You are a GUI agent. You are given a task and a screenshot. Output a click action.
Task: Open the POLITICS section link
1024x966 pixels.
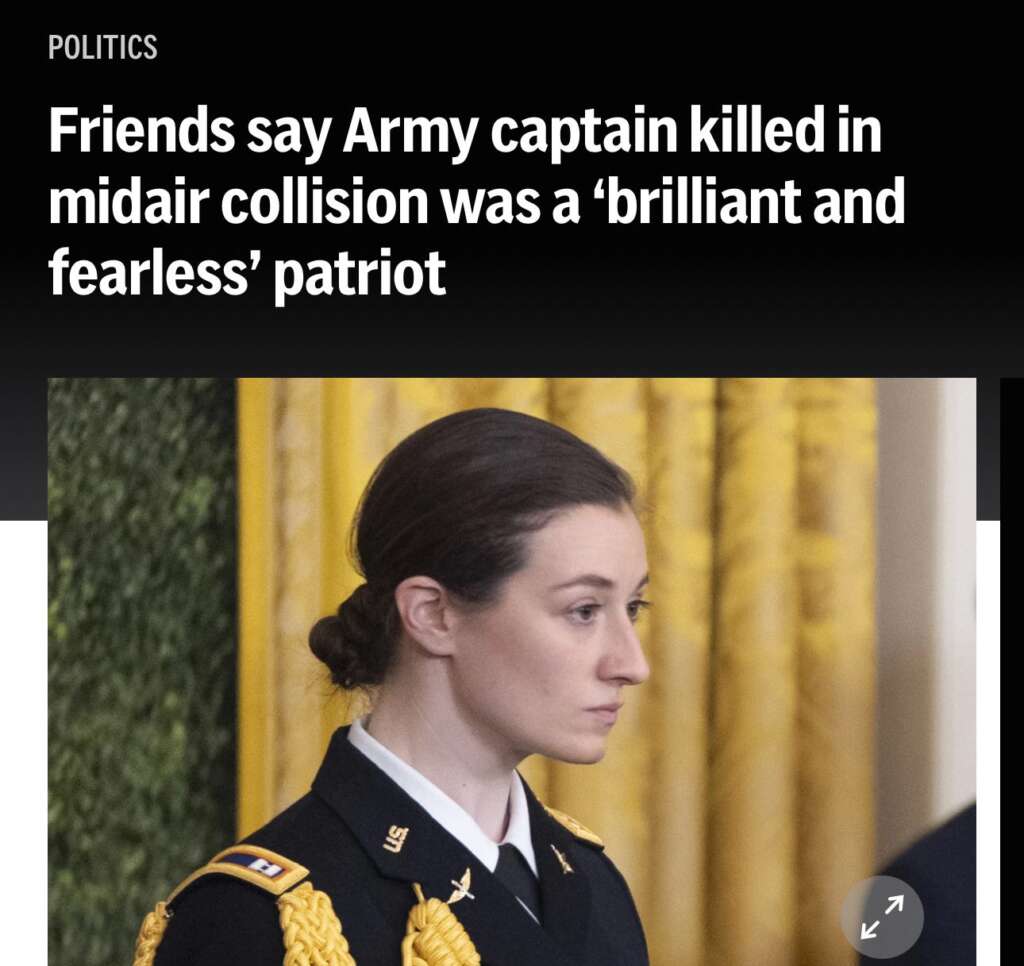pyautogui.click(x=103, y=47)
